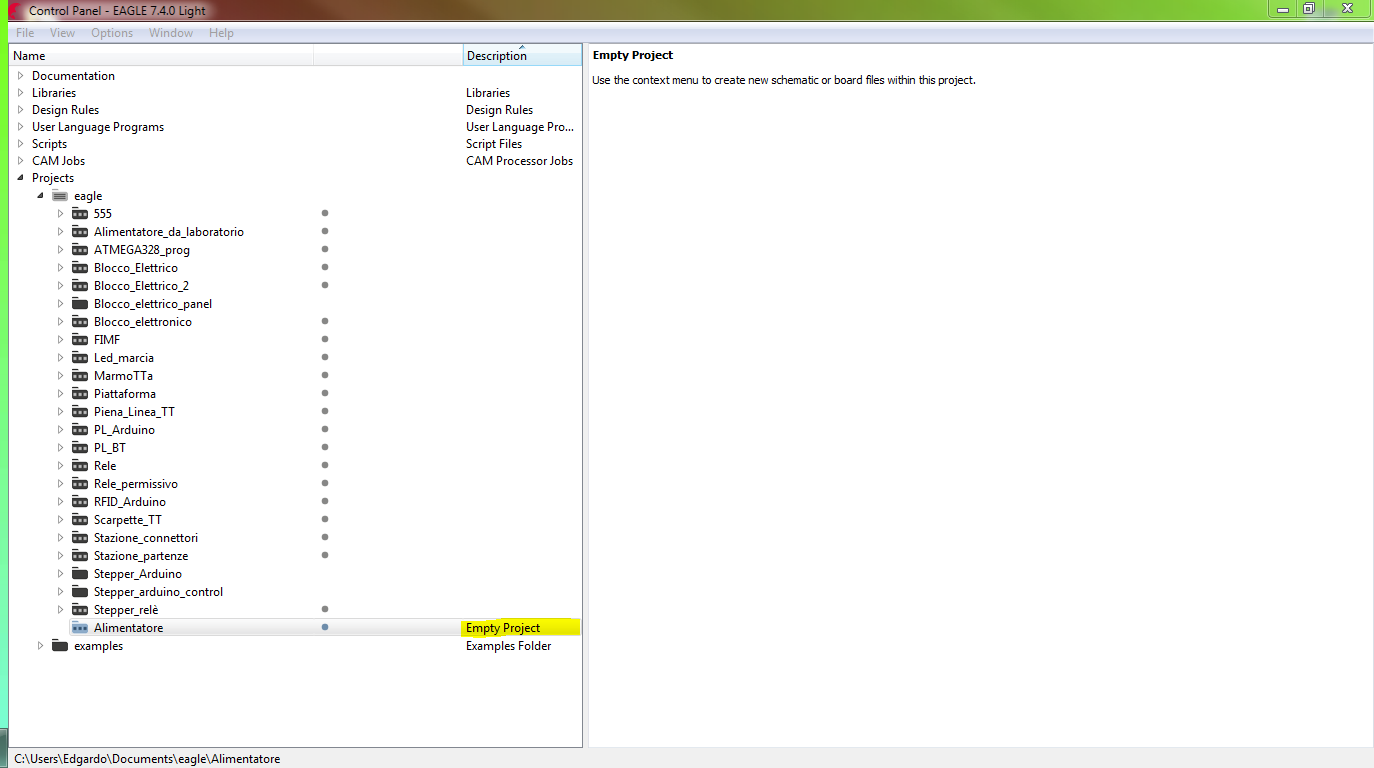Click the Blocco_elettrico_panel folder icon
Viewport: 1374px width, 768px height.
[x=80, y=304]
